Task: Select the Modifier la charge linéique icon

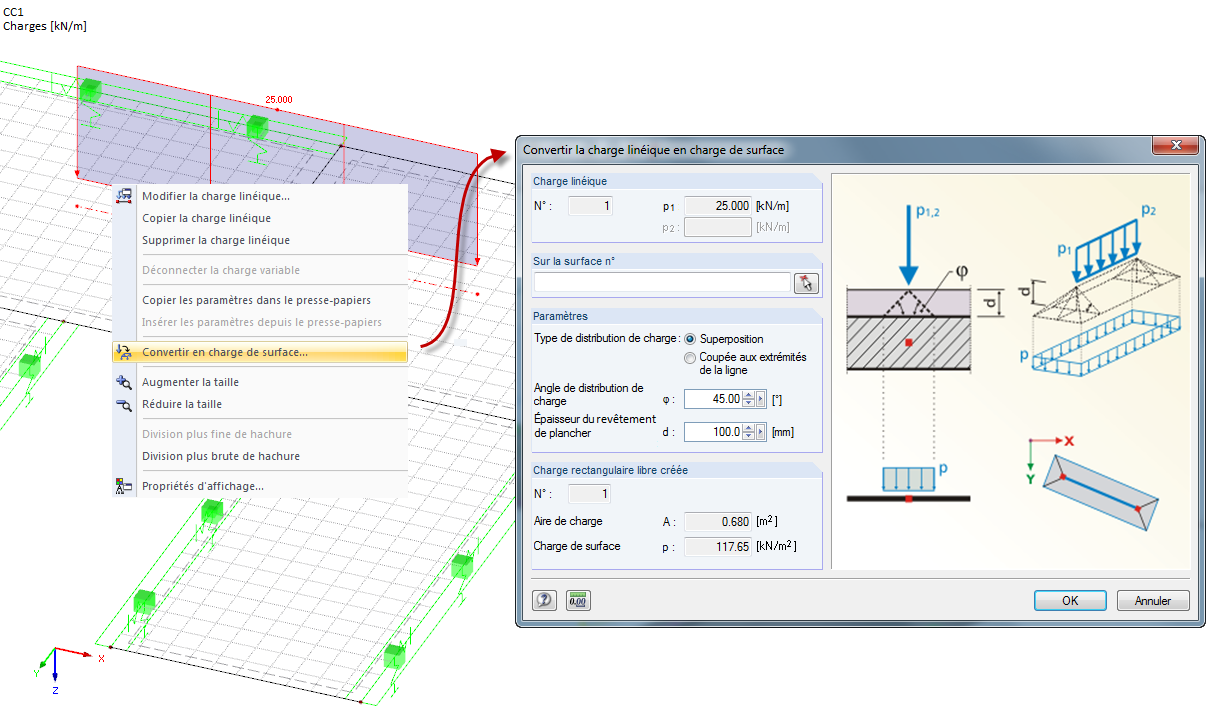Action: [123, 196]
